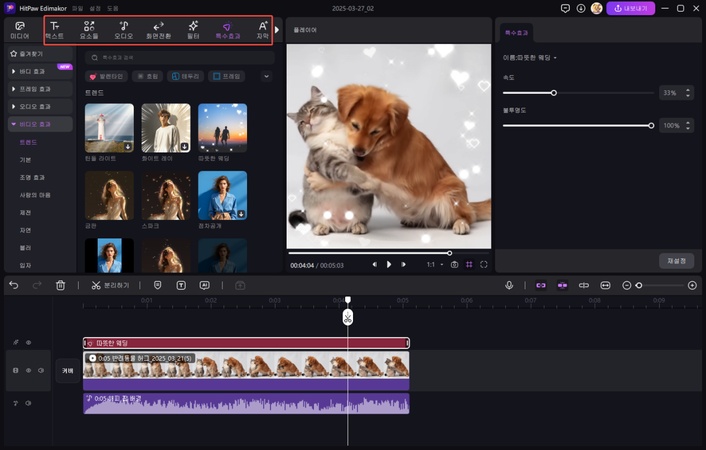Screen dimensions: 706x450
Task: Click the microphone voice-over icon
Action: click(509, 285)
